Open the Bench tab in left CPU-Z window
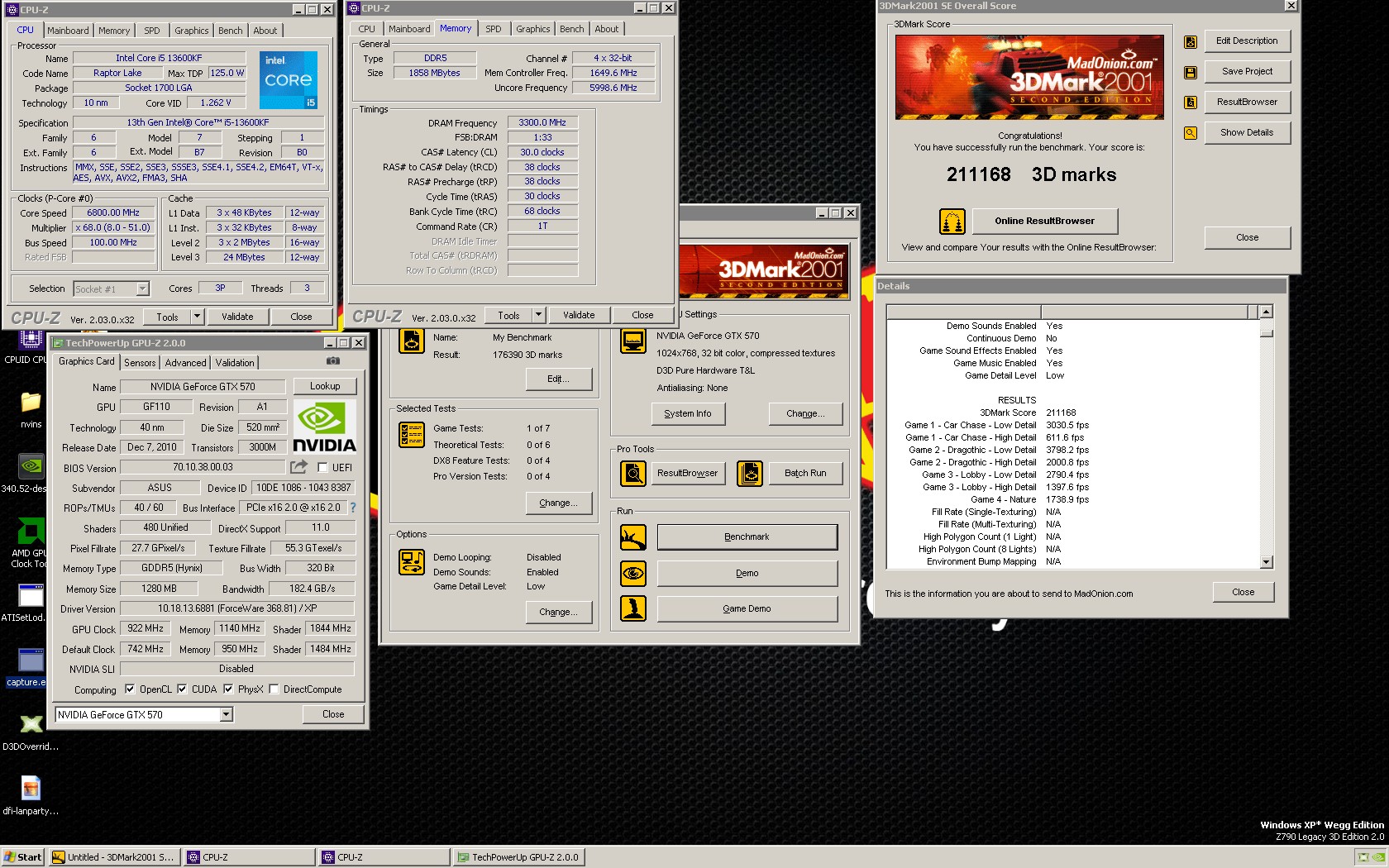 tap(231, 31)
